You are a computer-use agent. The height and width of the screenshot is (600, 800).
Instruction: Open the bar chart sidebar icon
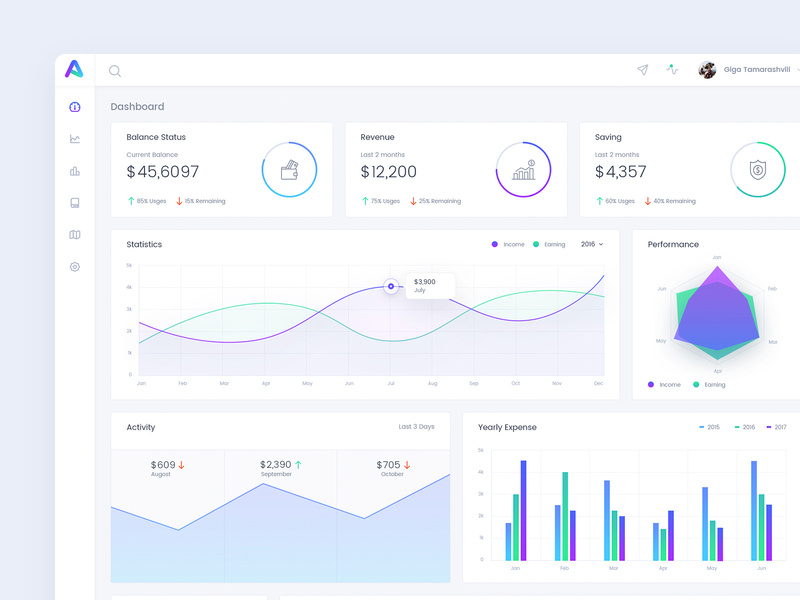click(x=74, y=171)
